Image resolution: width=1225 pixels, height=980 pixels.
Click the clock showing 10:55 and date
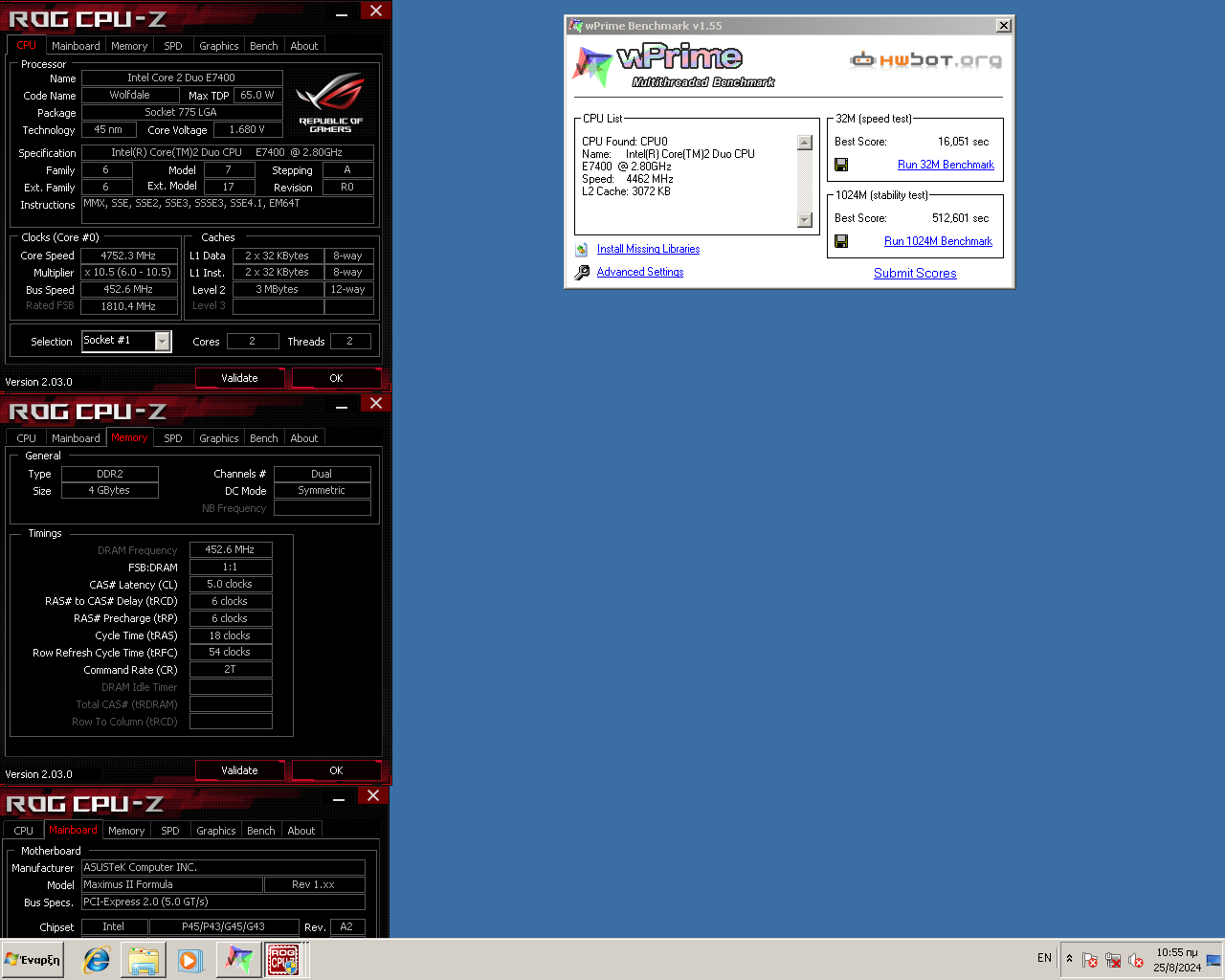(x=1176, y=960)
